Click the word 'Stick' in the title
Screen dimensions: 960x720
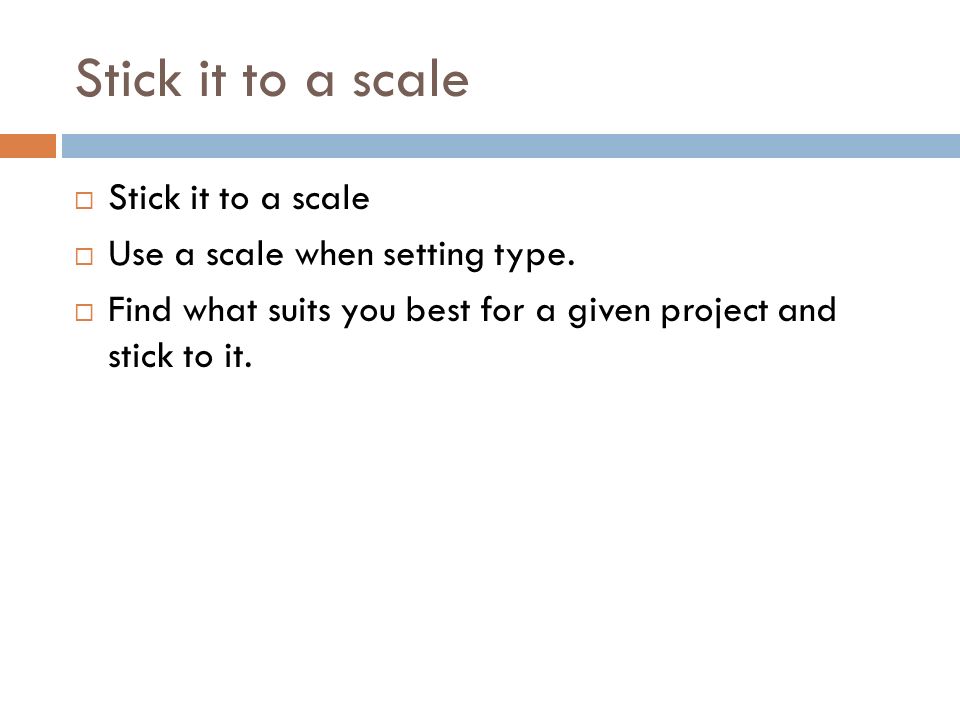(129, 78)
